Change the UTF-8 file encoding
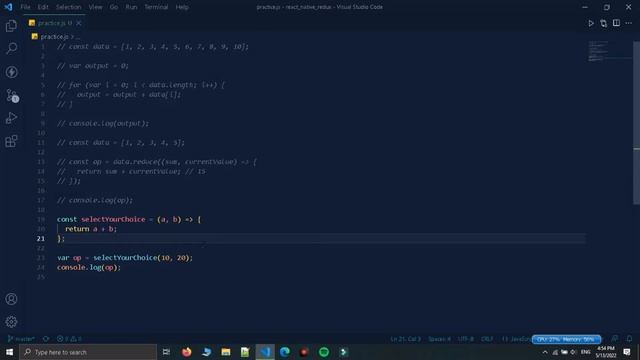The image size is (640, 360). 466,339
